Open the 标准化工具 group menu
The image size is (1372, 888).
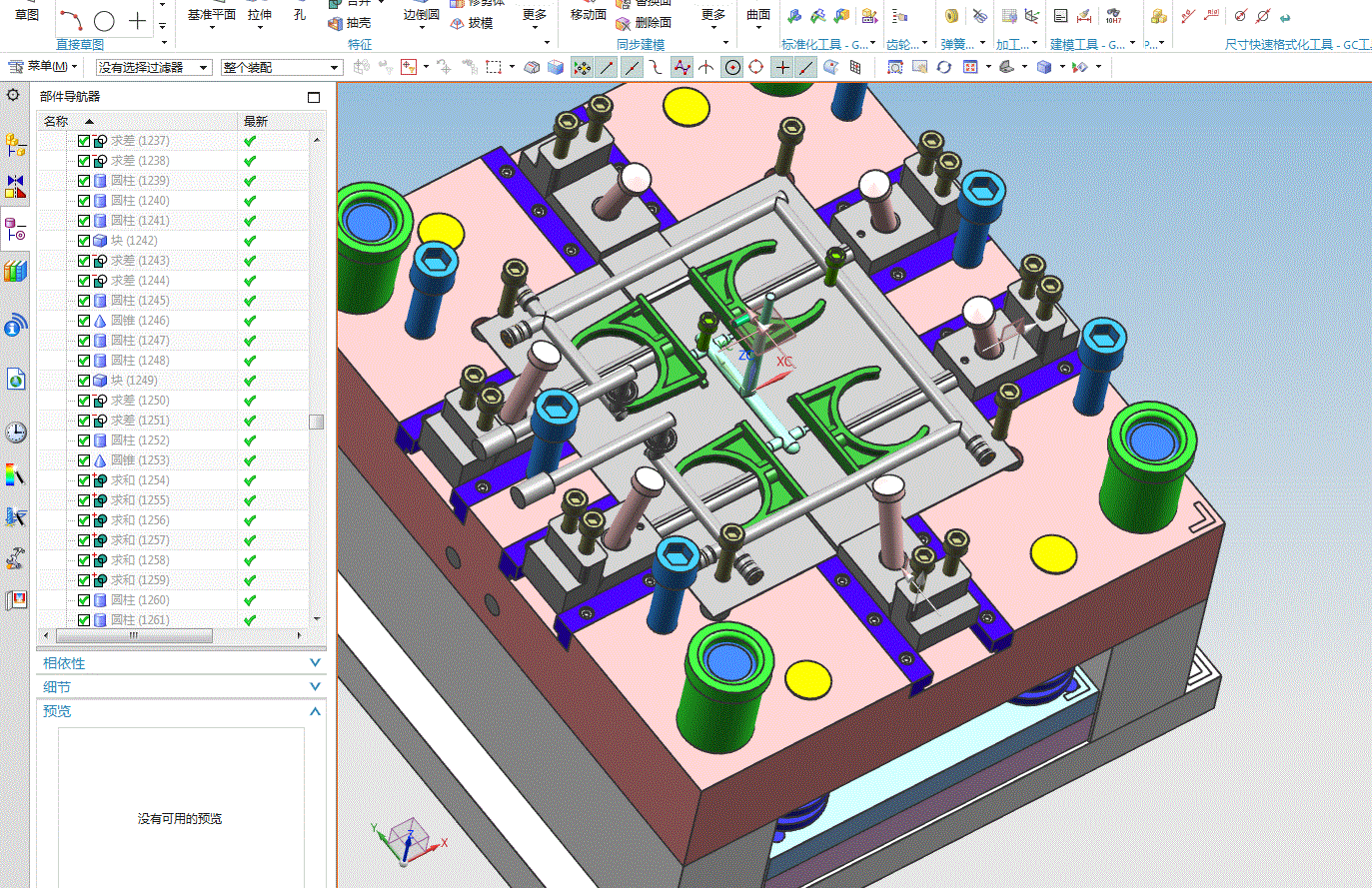(874, 44)
